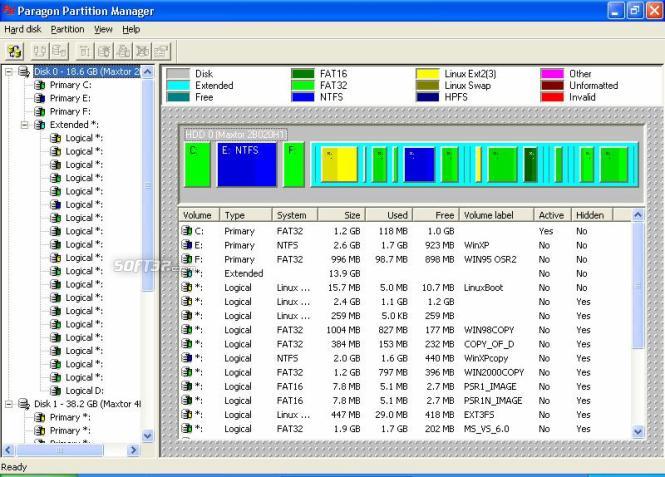665x477 pixels.
Task: Open the Hard disk menu
Action: coord(22,29)
